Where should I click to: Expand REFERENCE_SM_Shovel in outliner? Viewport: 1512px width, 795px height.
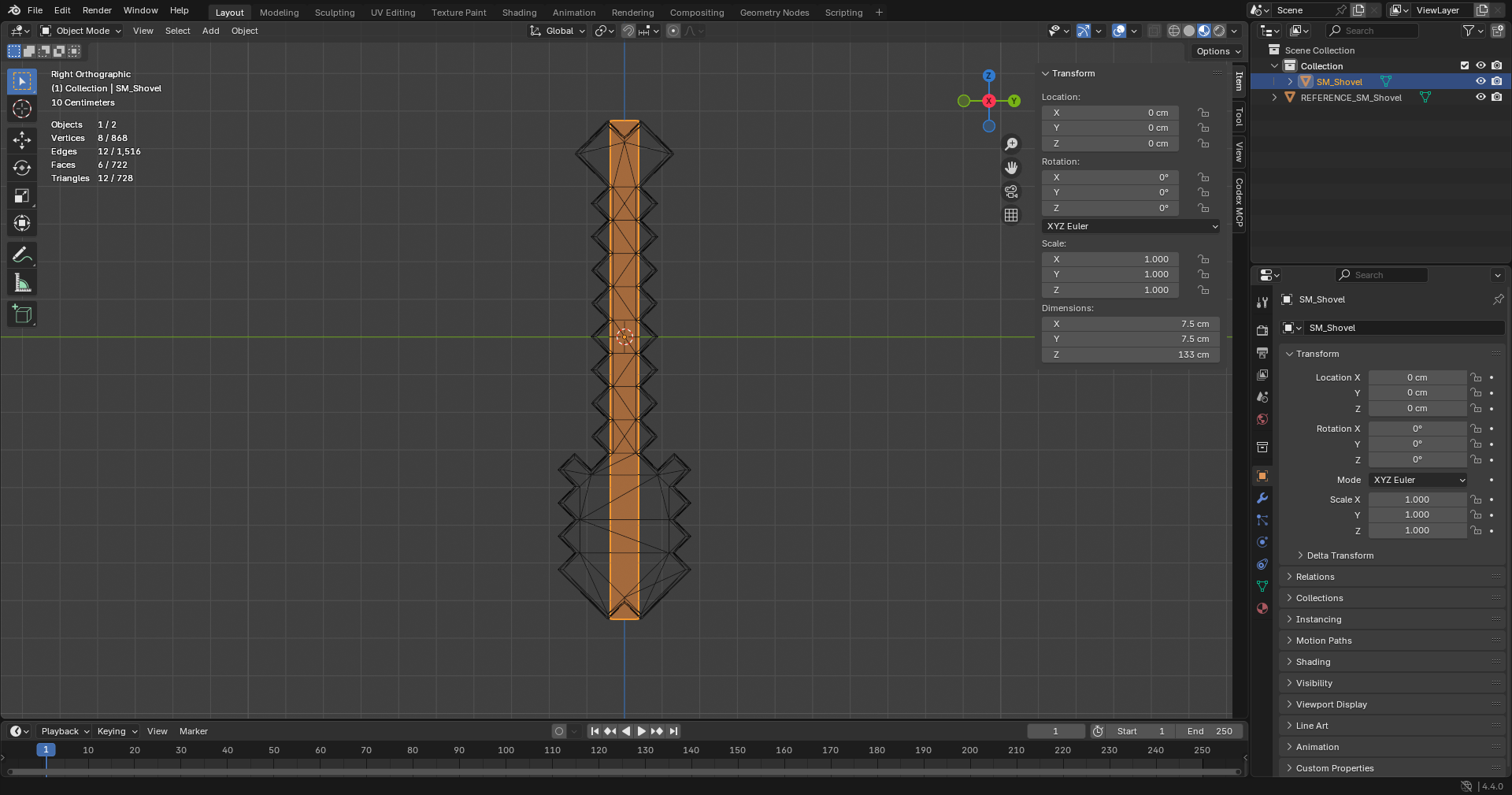(x=1274, y=97)
